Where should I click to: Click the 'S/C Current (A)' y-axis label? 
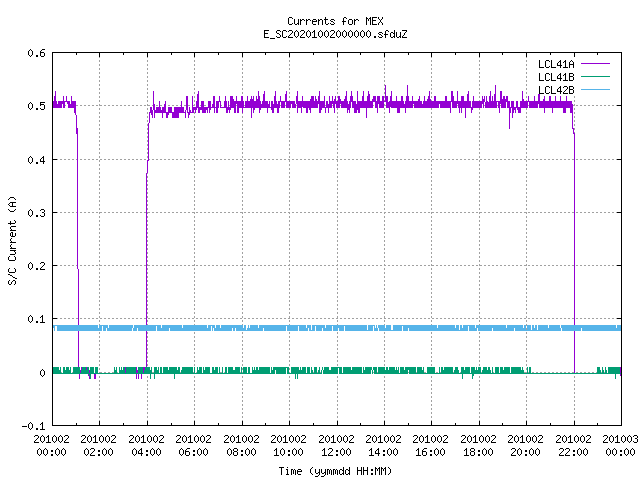coord(13,240)
